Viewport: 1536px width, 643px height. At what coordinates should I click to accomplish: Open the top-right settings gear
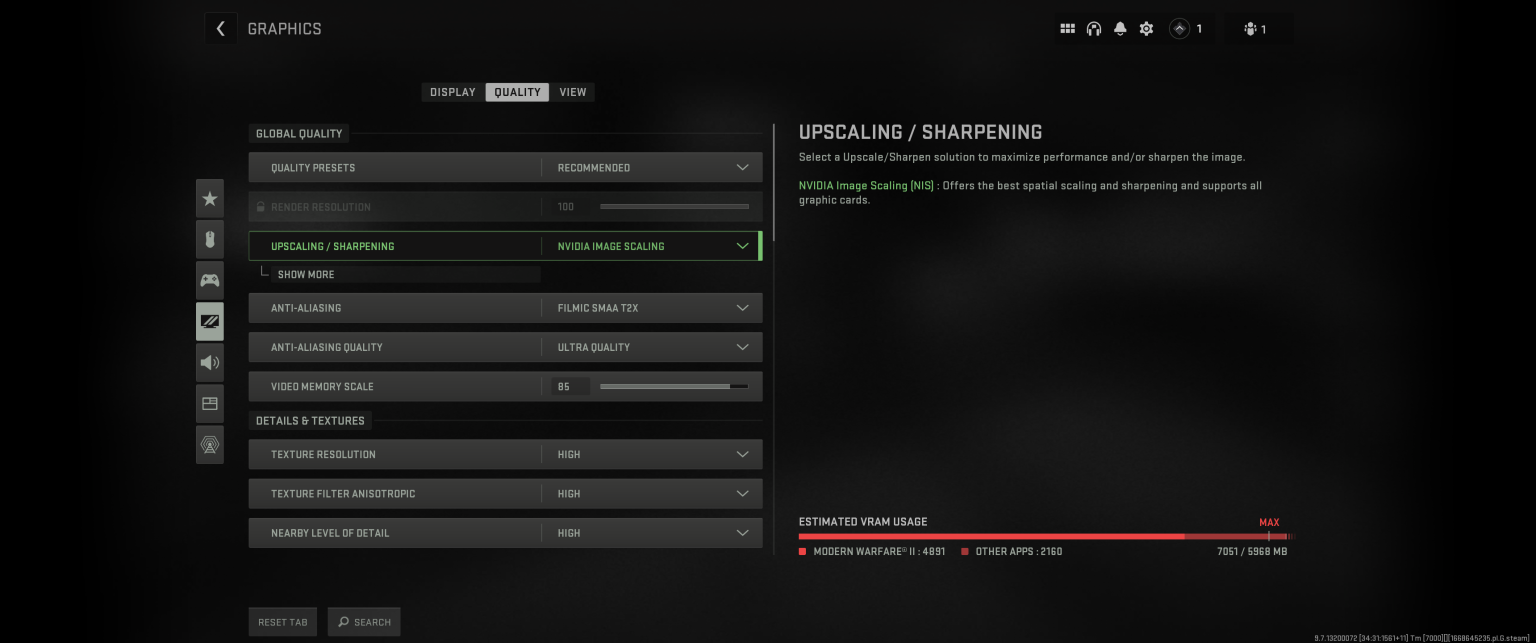tap(1146, 28)
